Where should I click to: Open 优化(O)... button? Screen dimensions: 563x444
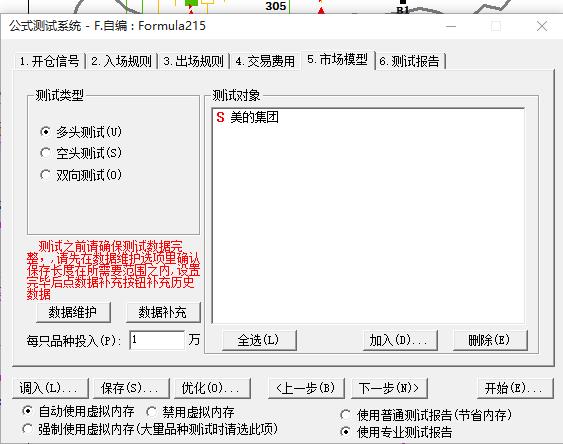pyautogui.click(x=212, y=388)
